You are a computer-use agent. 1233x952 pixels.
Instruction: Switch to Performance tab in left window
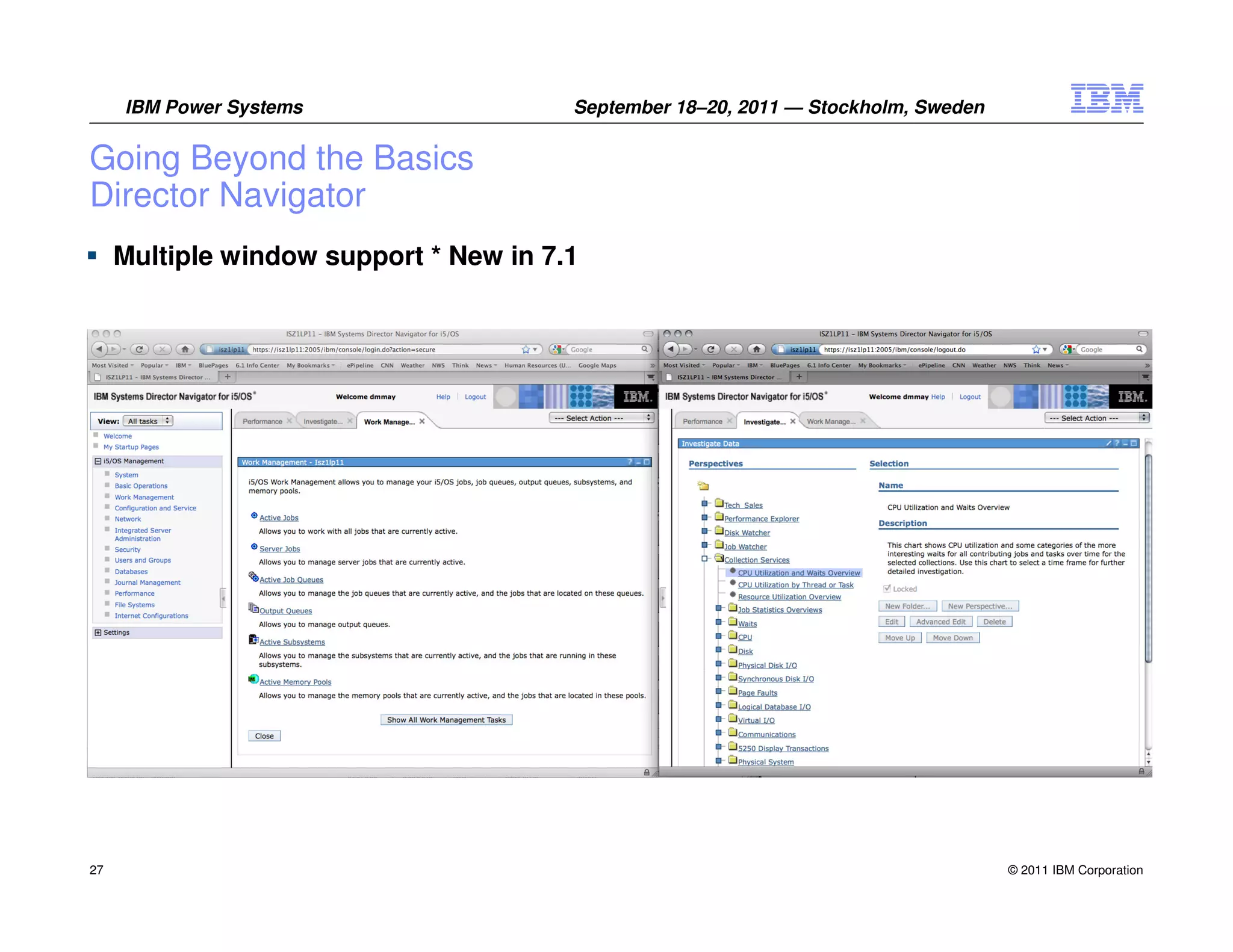pos(262,421)
